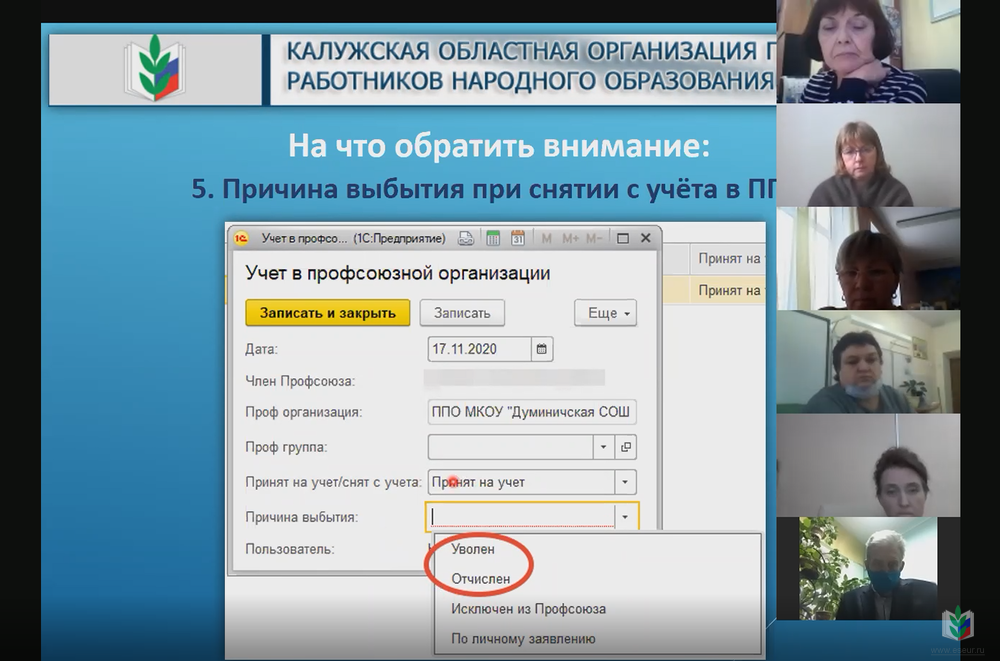Open the calendar icon showing 31
This screenshot has height=661, width=1000.
pyautogui.click(x=517, y=239)
